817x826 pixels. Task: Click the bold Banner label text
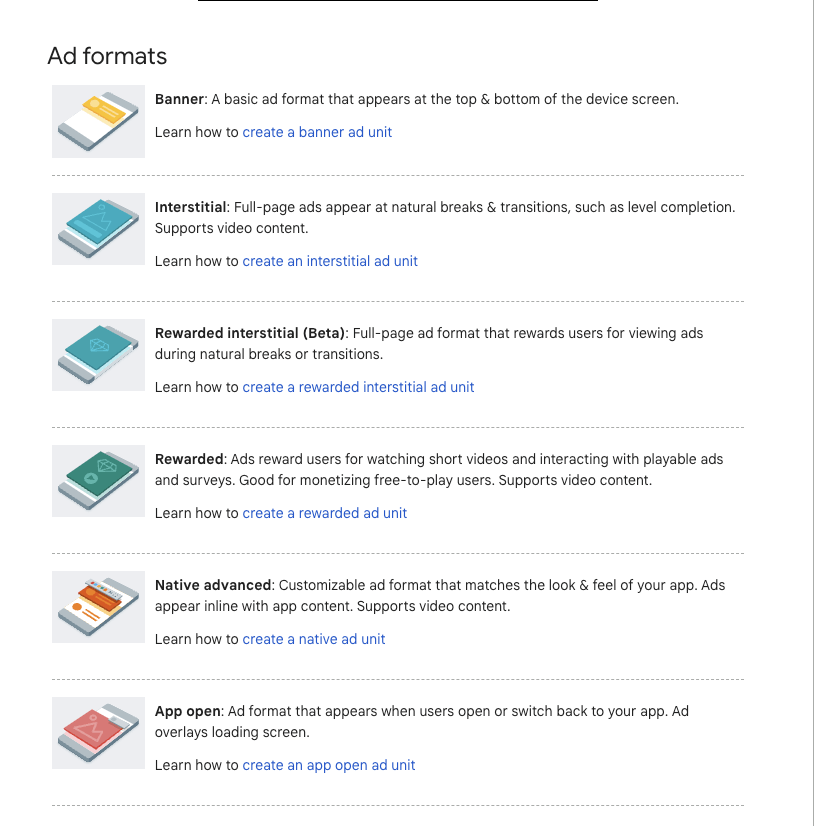coord(179,100)
